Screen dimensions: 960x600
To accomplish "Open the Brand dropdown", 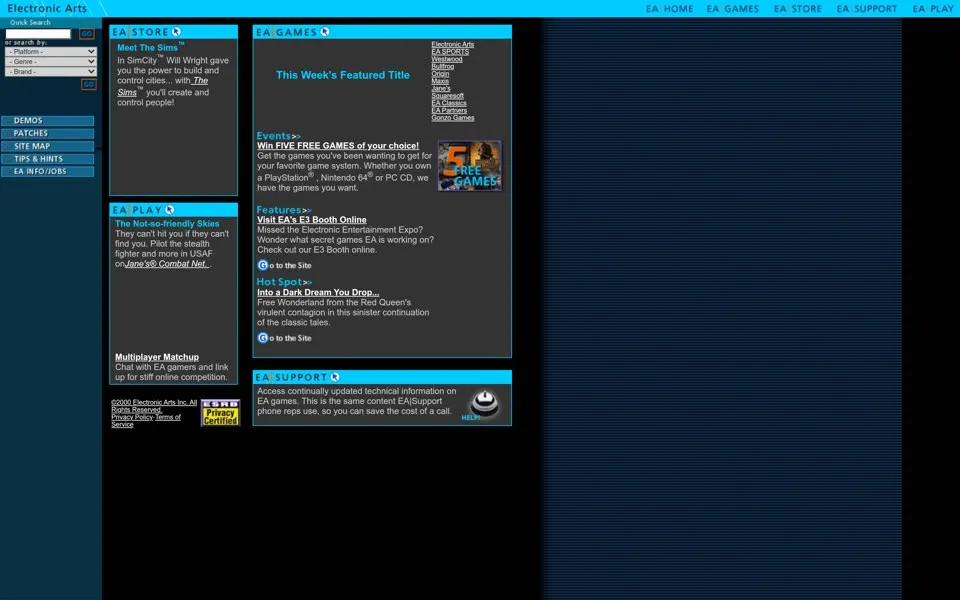I will [51, 72].
